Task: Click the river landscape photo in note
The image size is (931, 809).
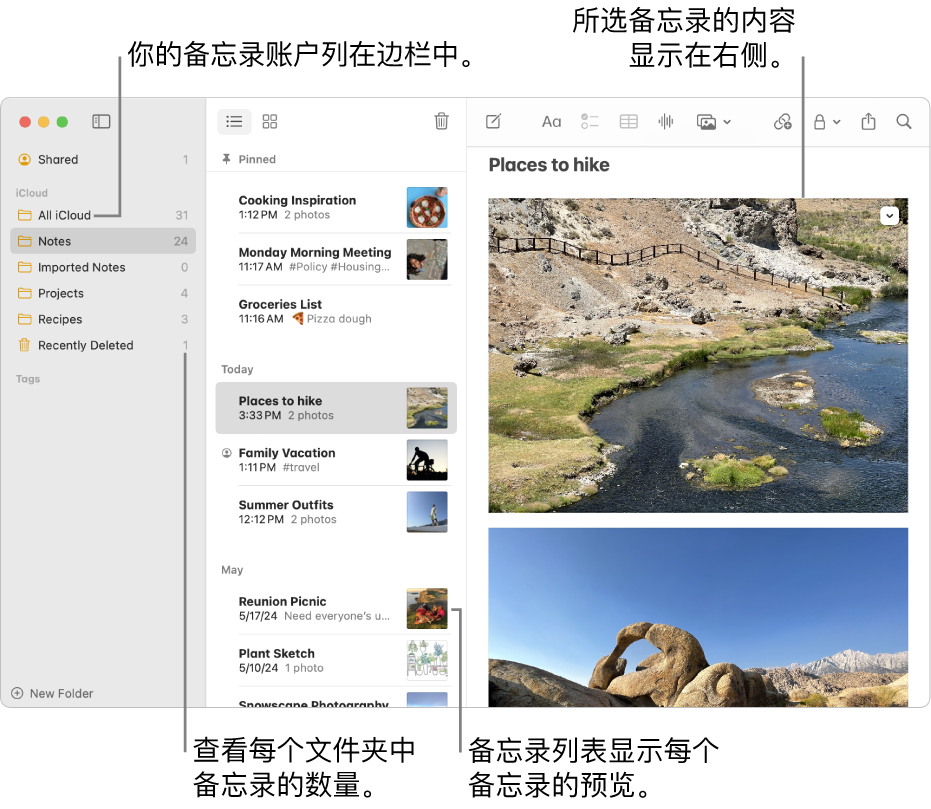Action: pyautogui.click(x=698, y=355)
